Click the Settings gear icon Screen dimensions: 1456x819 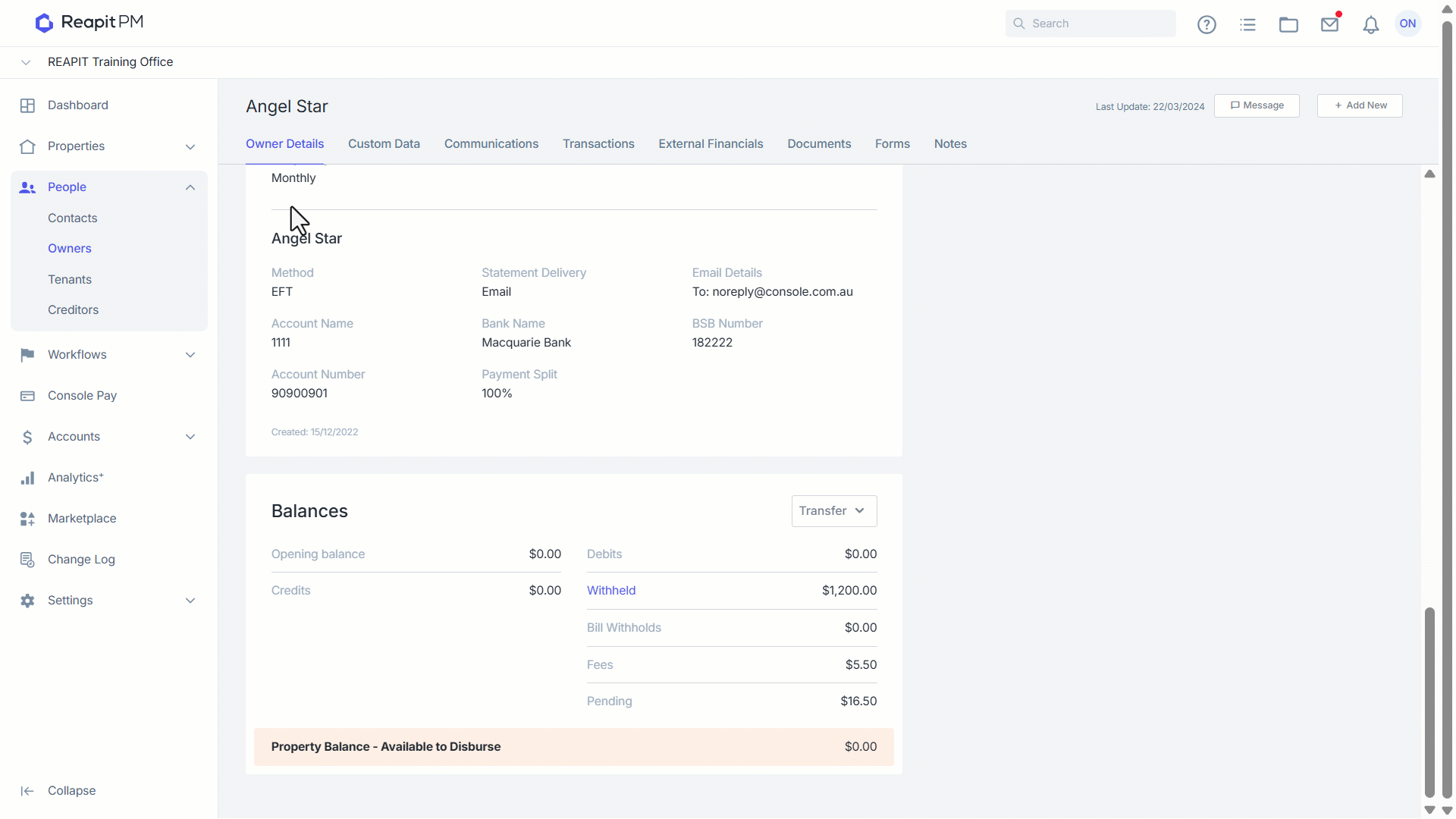(x=27, y=601)
